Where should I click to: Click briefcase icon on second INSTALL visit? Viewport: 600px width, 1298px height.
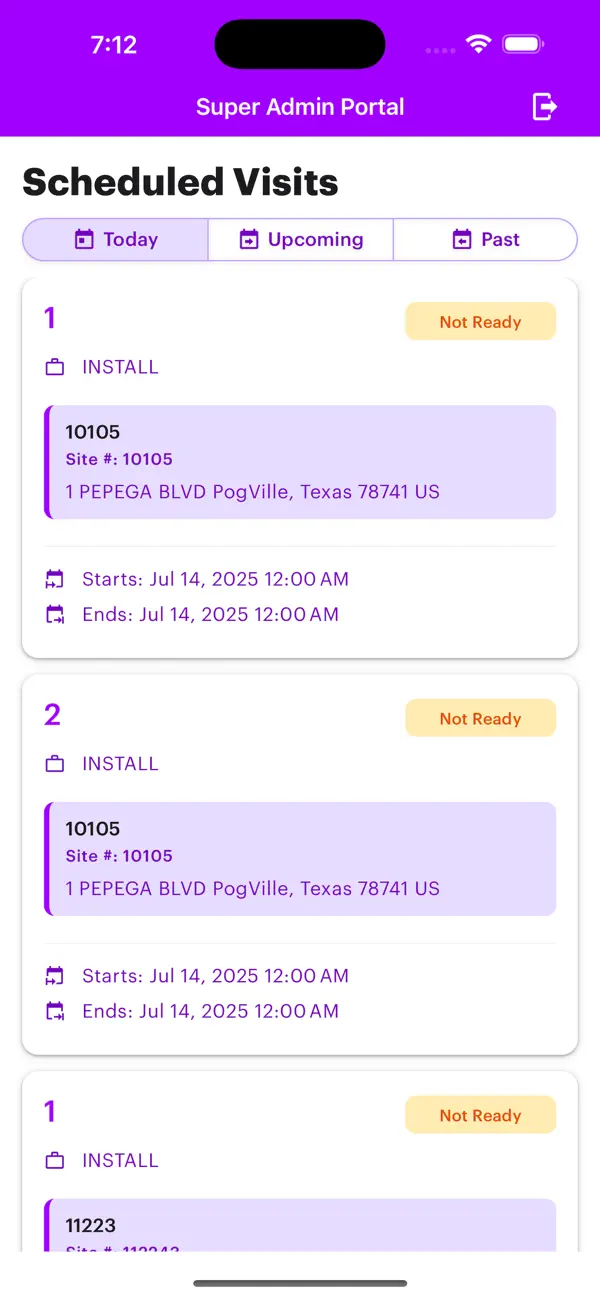tap(55, 764)
